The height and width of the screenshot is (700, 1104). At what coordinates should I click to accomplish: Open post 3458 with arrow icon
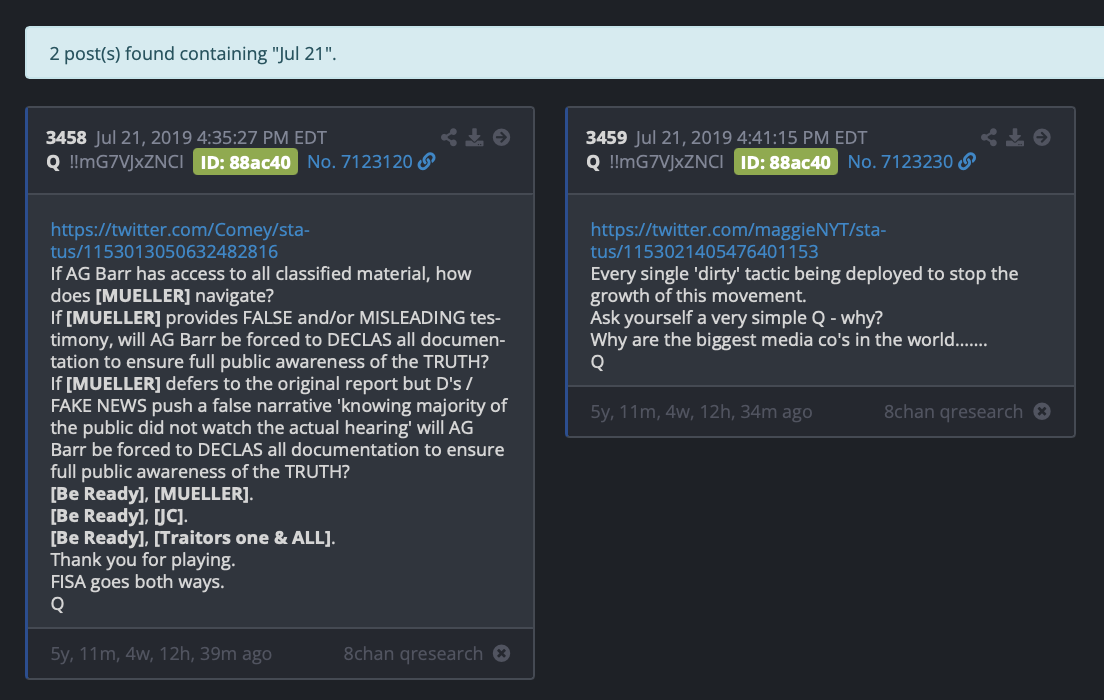pyautogui.click(x=501, y=137)
